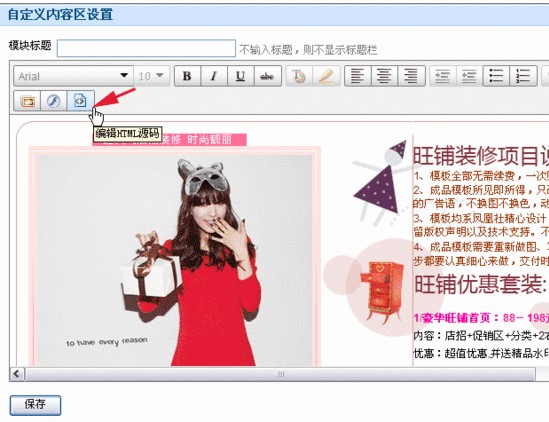The image size is (549, 422).
Task: Click the 自定义内容区设置 header title
Action: pyautogui.click(x=60, y=15)
